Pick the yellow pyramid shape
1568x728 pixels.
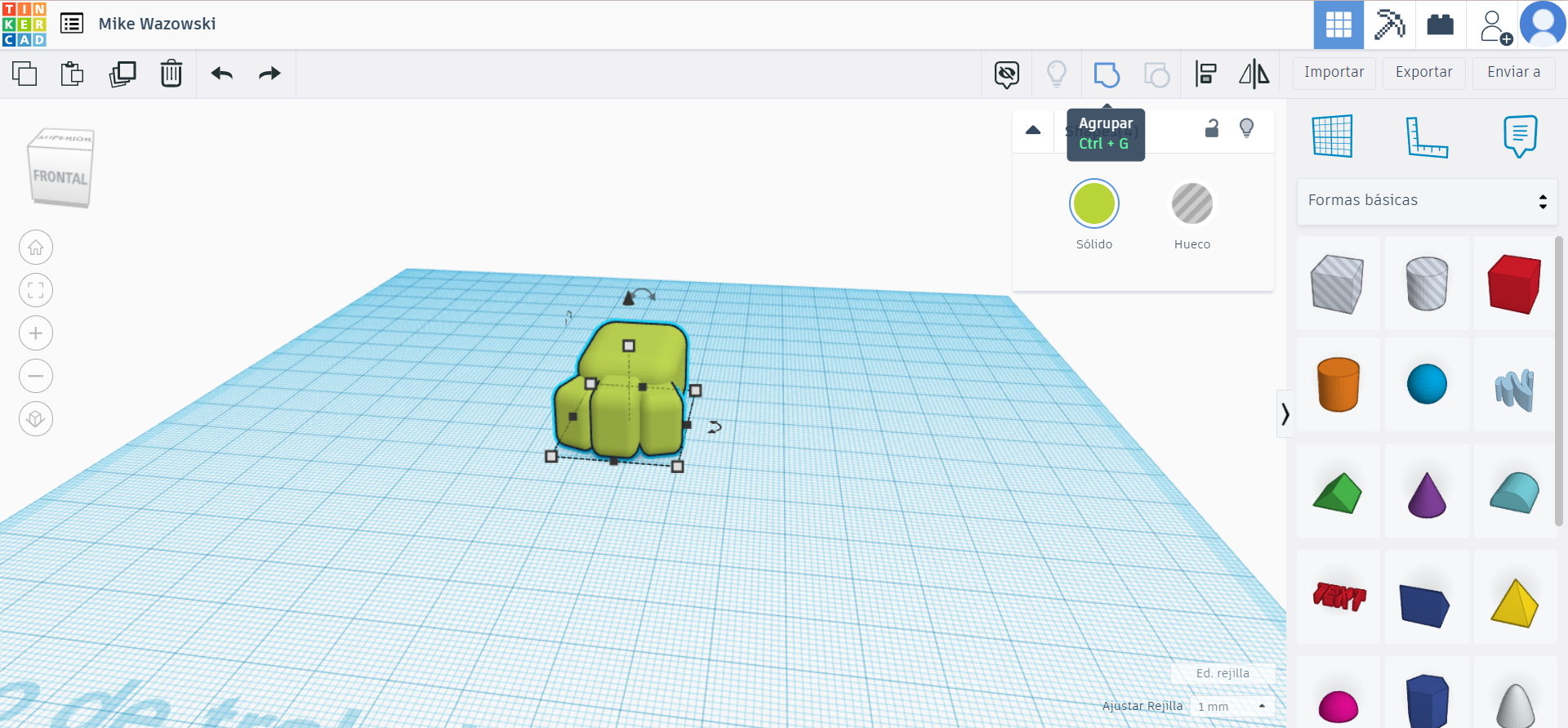coord(1515,604)
